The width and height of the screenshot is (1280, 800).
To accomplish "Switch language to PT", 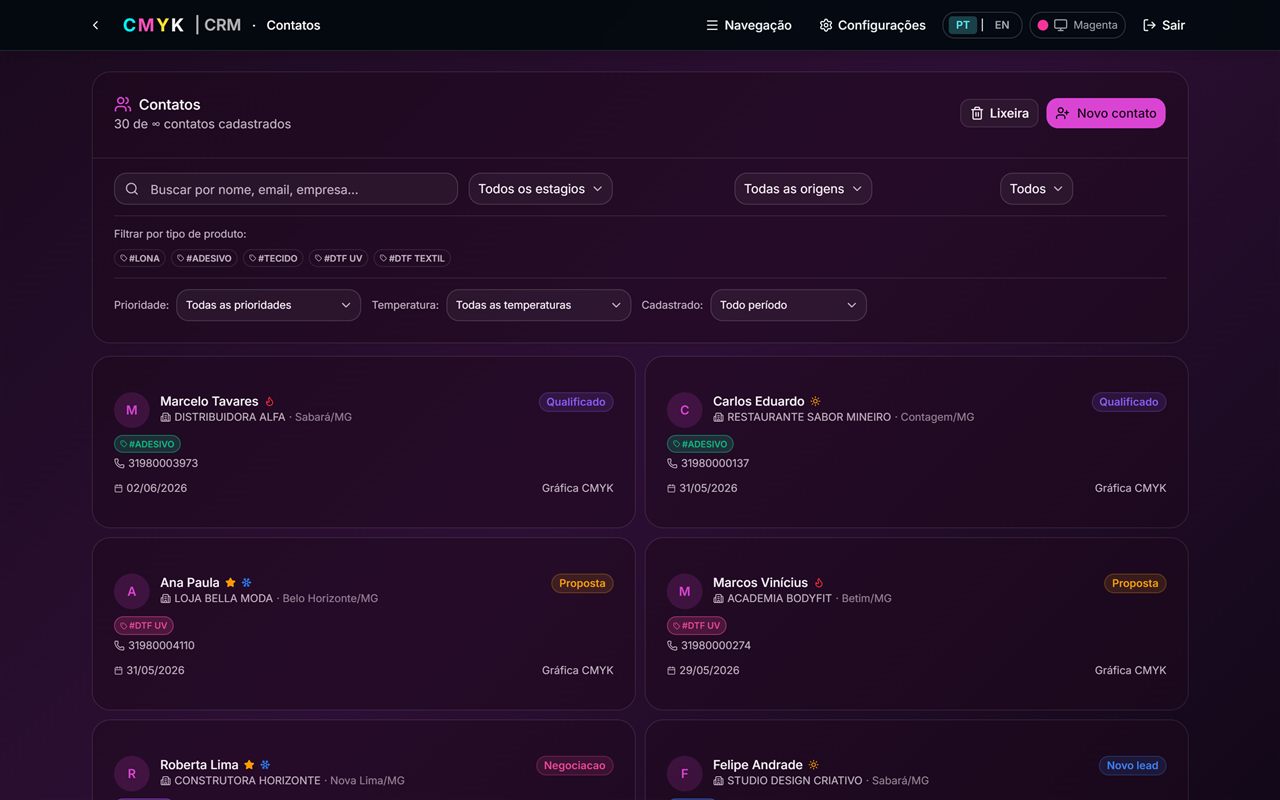I will [962, 25].
